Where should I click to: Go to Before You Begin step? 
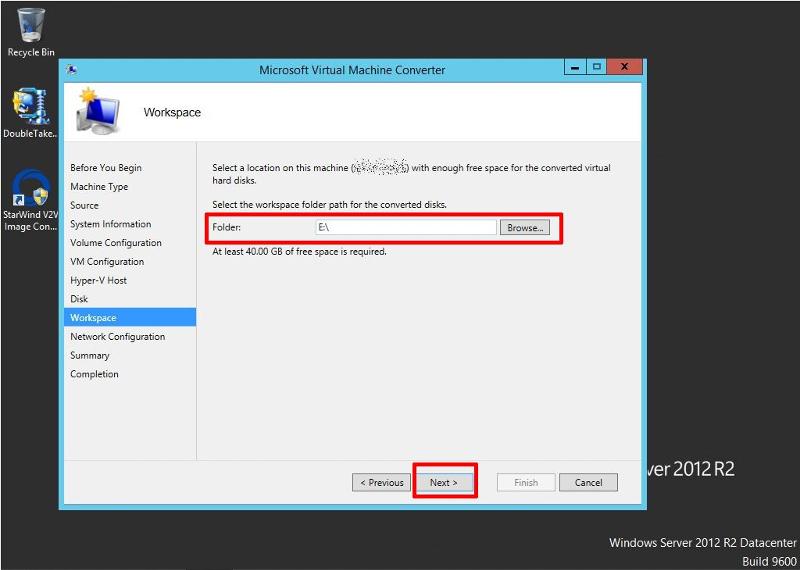[x=106, y=168]
